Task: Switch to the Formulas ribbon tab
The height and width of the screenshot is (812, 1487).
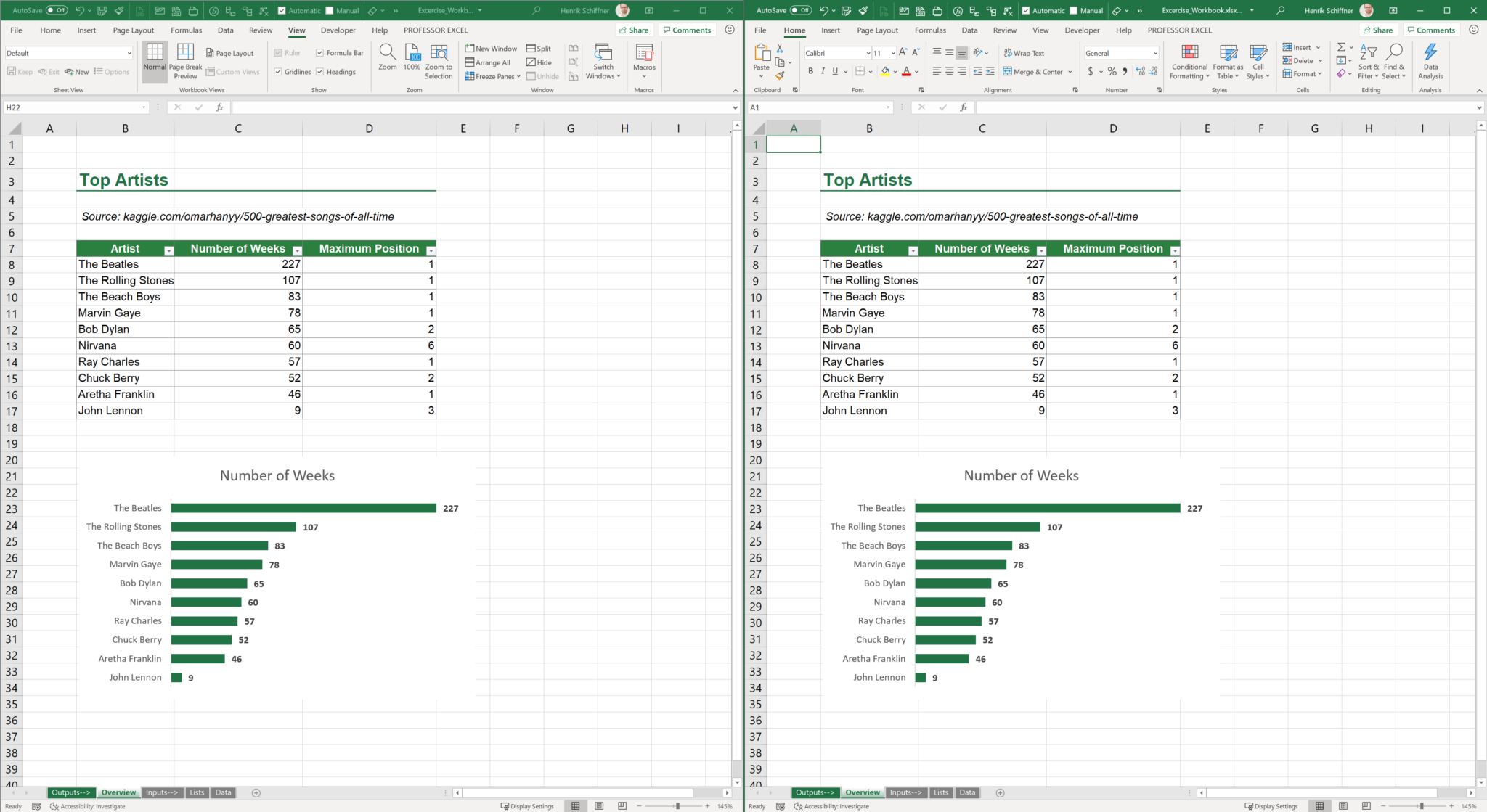Action: [186, 30]
